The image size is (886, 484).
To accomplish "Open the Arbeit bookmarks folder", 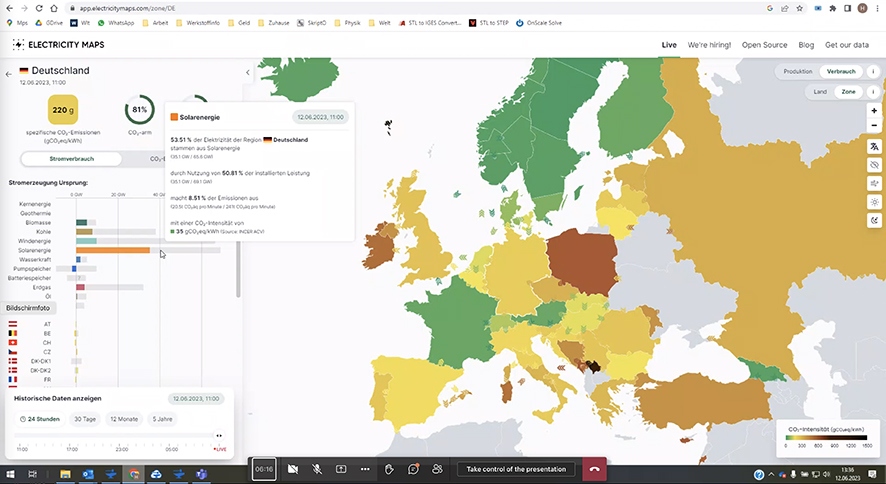I will pos(155,23).
